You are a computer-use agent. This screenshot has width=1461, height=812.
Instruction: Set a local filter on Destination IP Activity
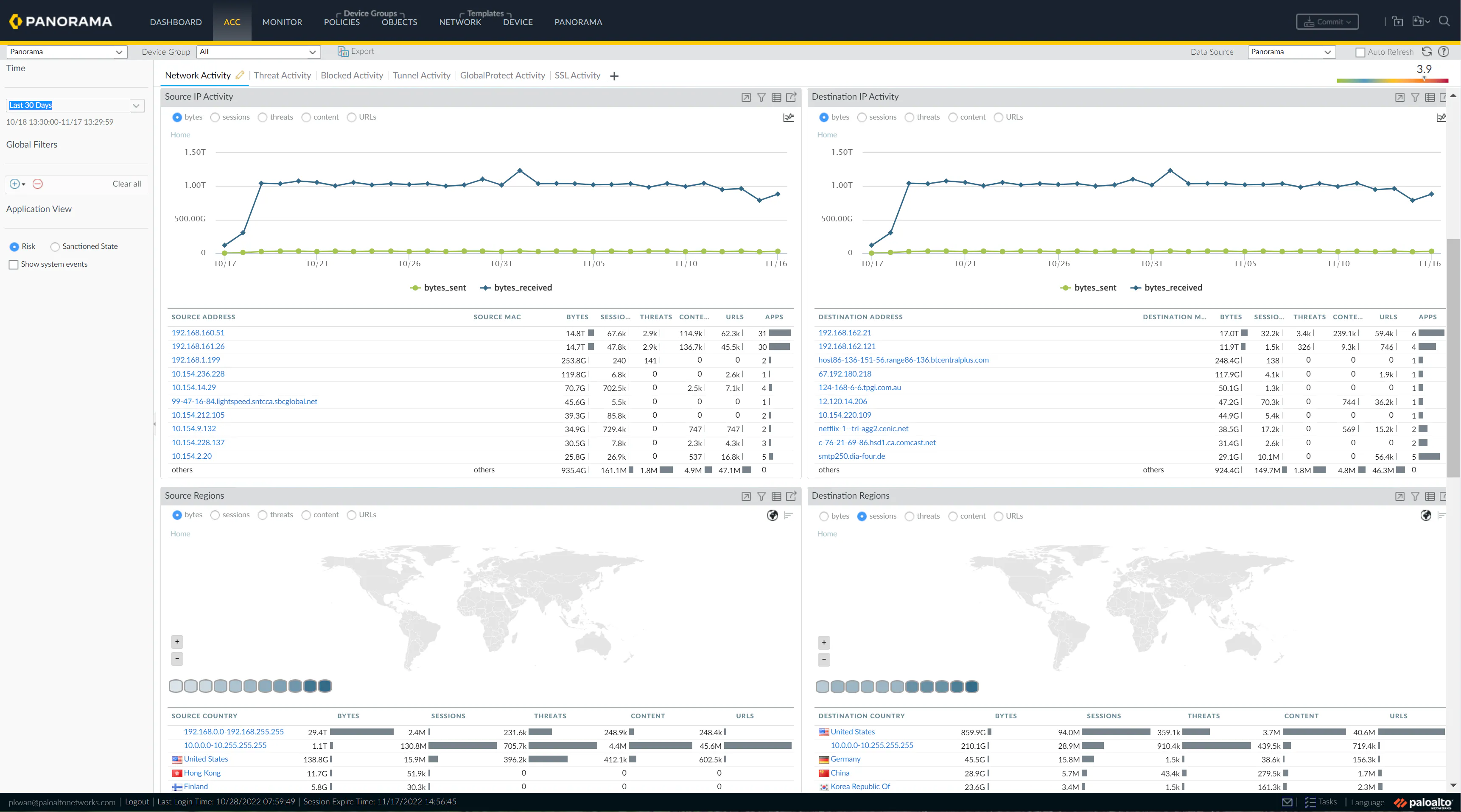[1414, 97]
